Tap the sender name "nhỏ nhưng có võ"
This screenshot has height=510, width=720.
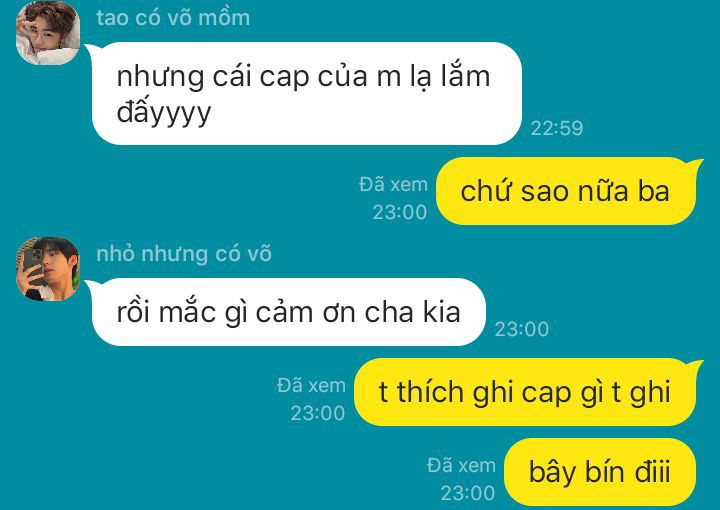[184, 254]
